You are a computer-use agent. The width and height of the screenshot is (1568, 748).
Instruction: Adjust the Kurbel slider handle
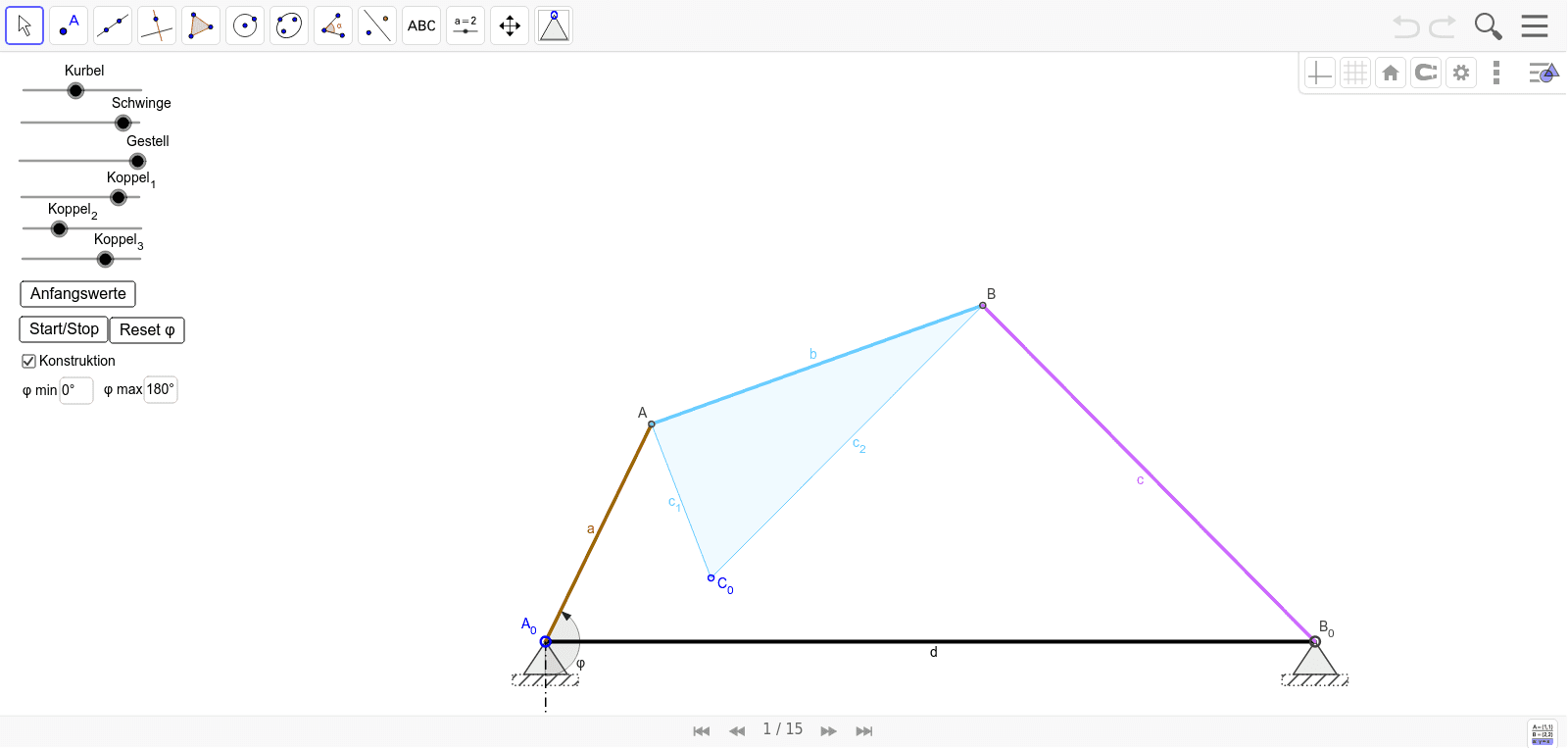(75, 90)
